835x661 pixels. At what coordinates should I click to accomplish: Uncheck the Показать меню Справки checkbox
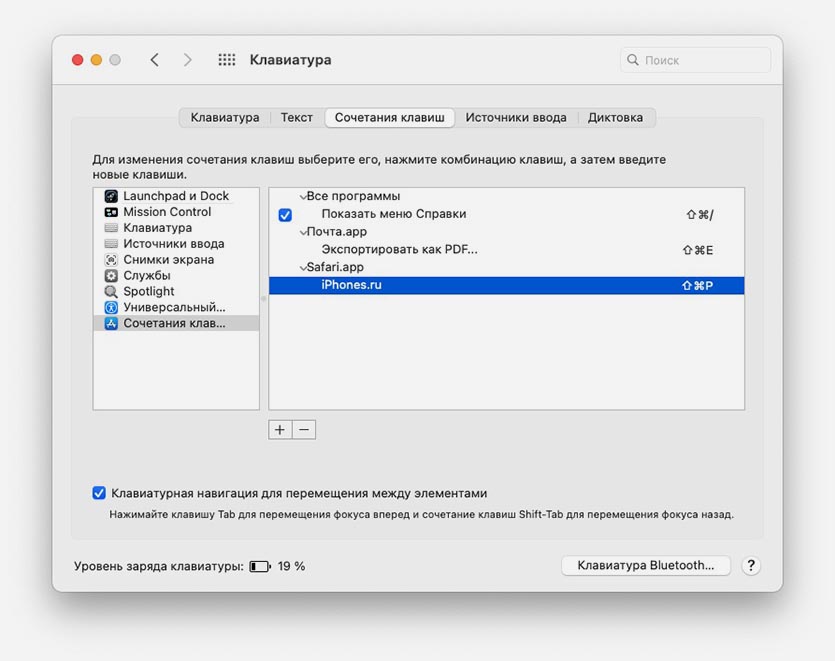click(x=285, y=215)
